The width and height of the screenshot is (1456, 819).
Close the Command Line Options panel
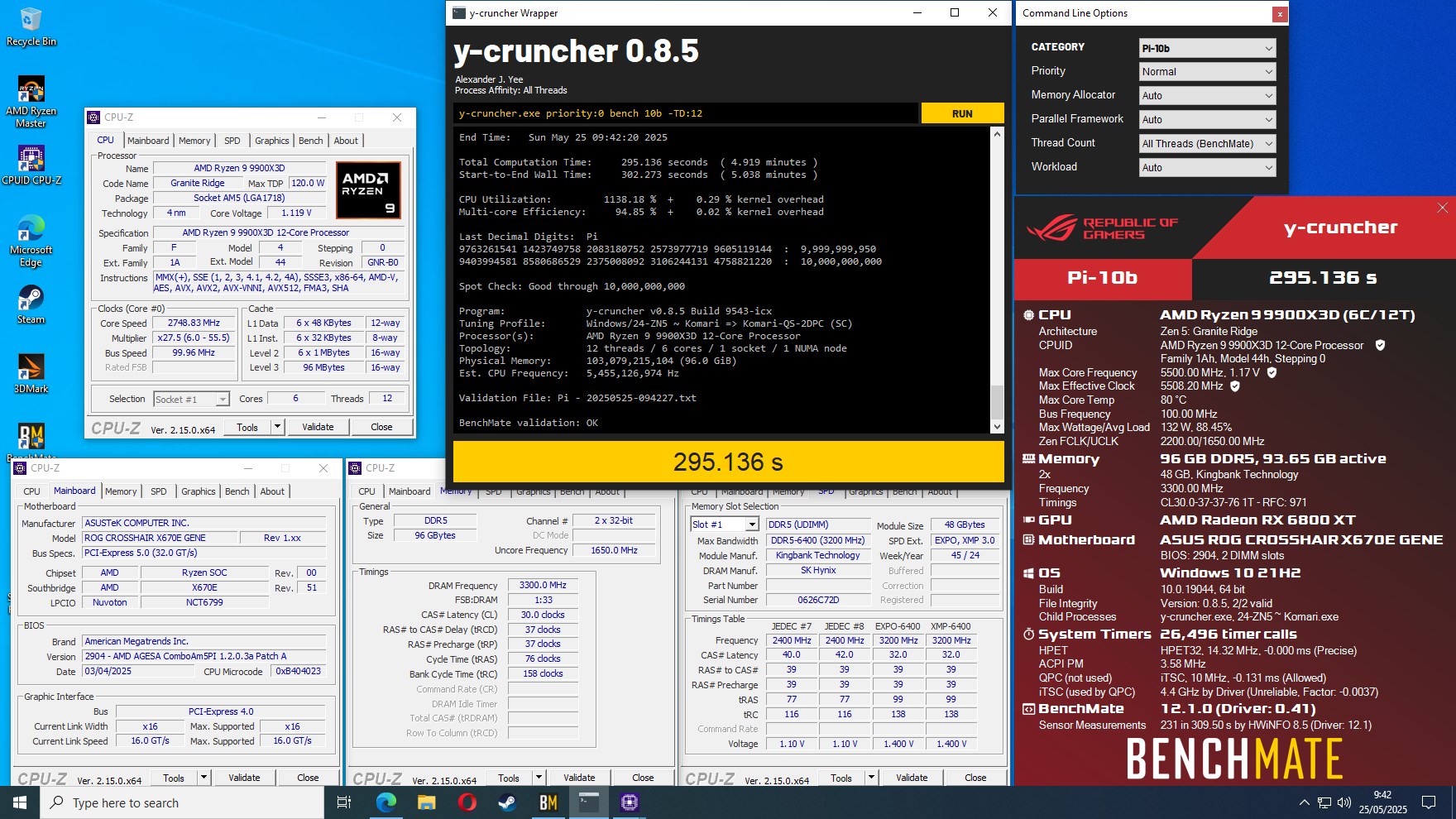click(1280, 13)
